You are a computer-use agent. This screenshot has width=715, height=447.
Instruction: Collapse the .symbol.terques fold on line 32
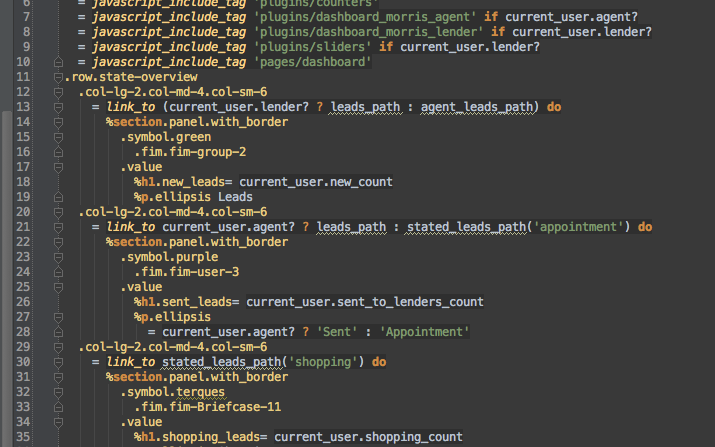coord(58,393)
